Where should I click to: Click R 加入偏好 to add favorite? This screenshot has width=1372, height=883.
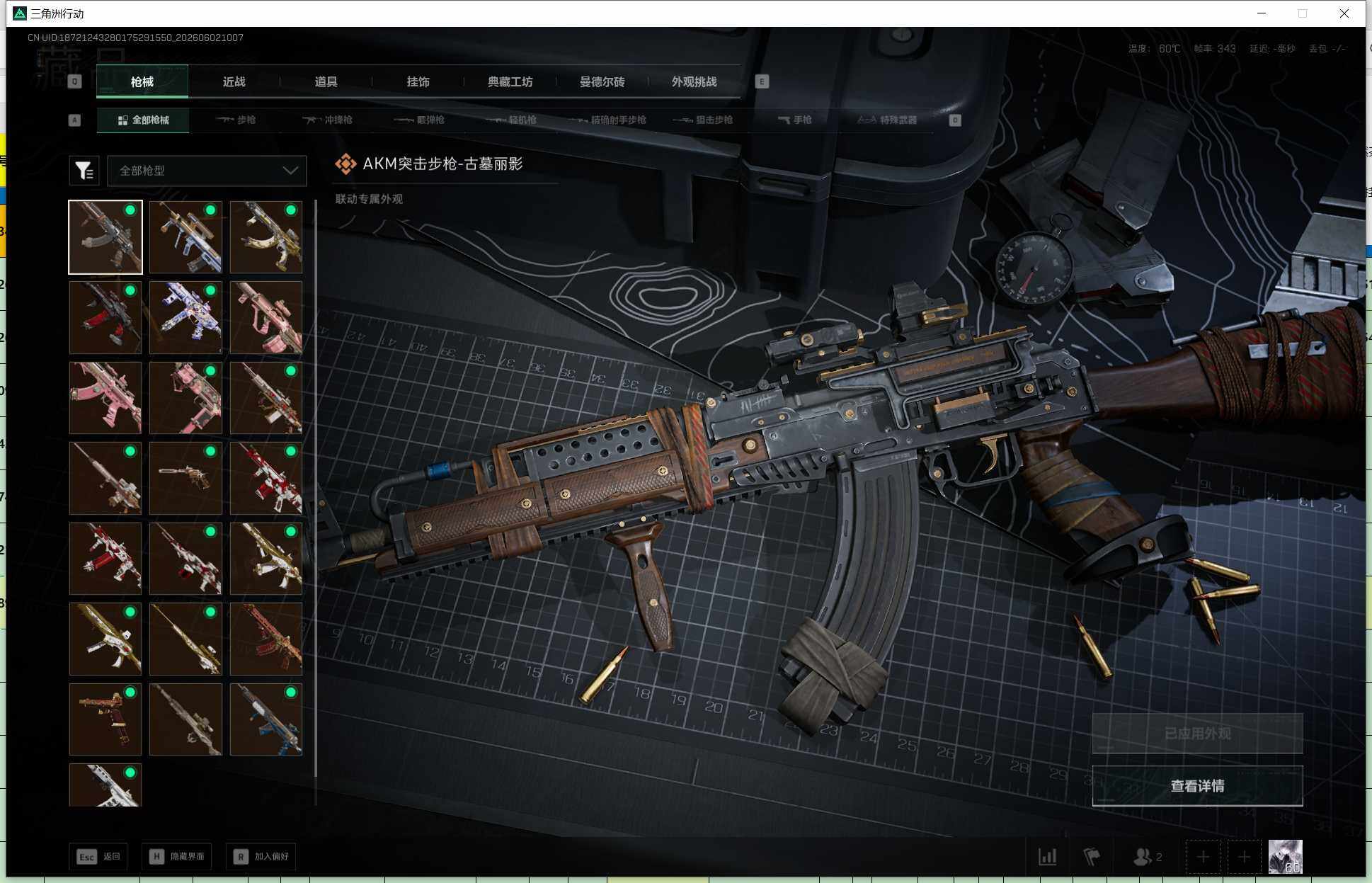[x=261, y=857]
